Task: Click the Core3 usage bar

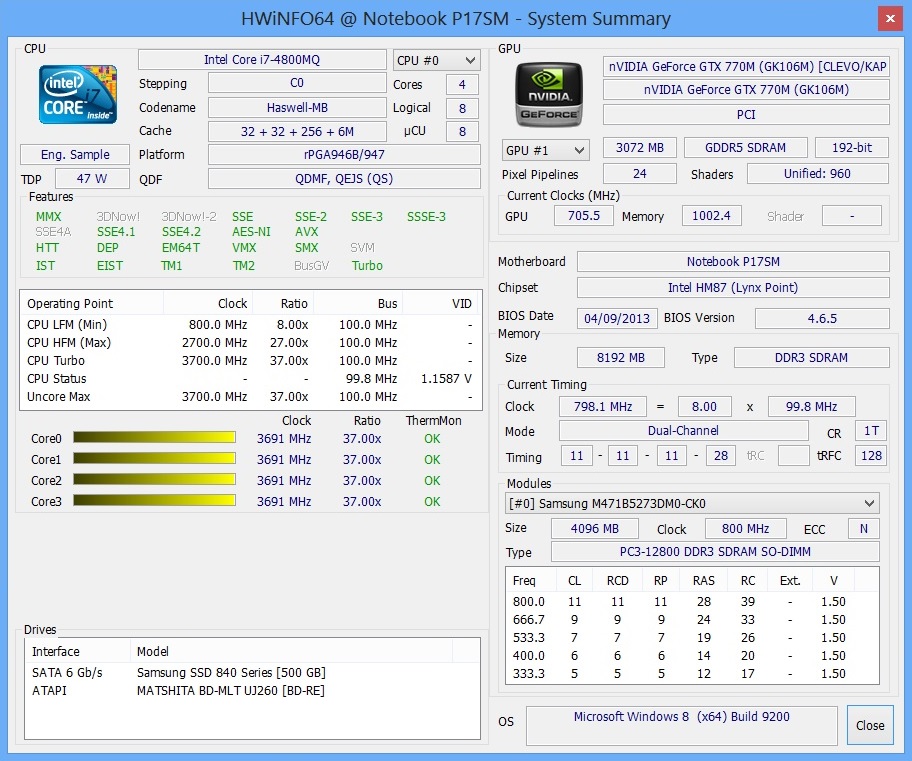Action: 154,501
